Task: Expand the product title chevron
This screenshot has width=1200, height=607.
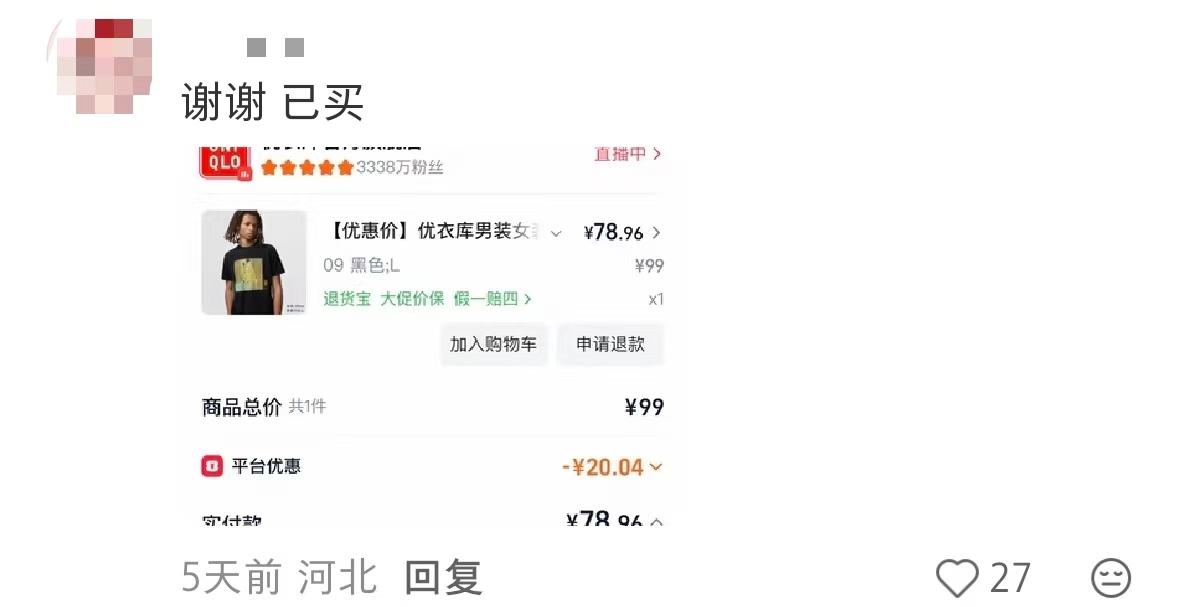Action: pos(557,233)
